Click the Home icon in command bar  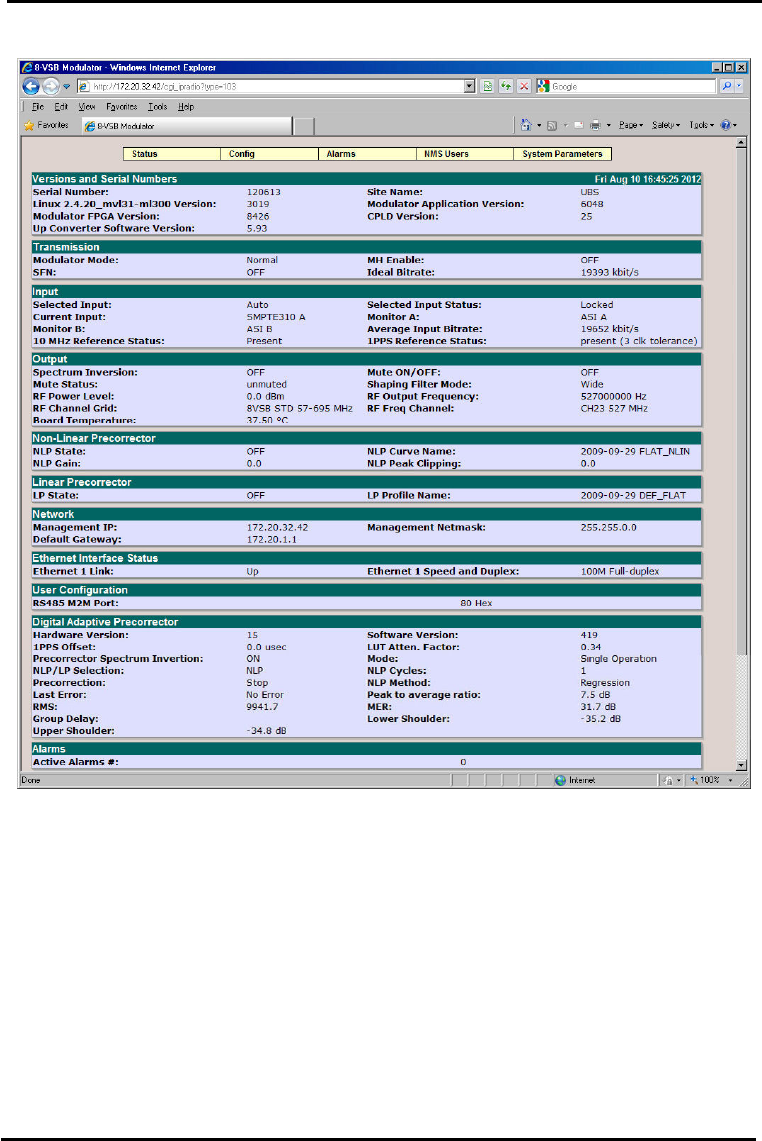point(526,125)
